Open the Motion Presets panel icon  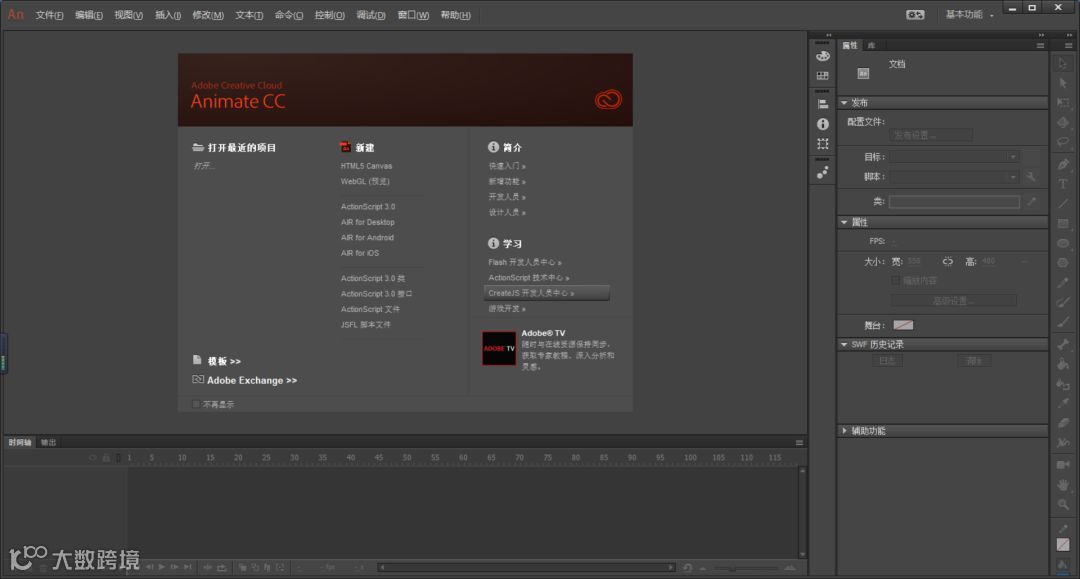coord(822,172)
